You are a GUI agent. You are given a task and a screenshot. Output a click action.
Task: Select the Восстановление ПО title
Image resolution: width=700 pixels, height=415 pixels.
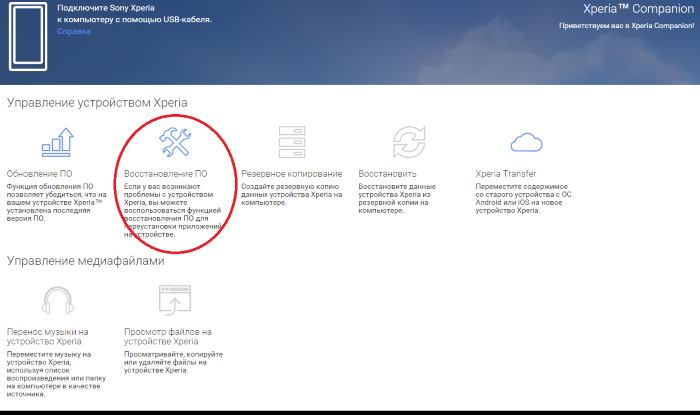[166, 174]
